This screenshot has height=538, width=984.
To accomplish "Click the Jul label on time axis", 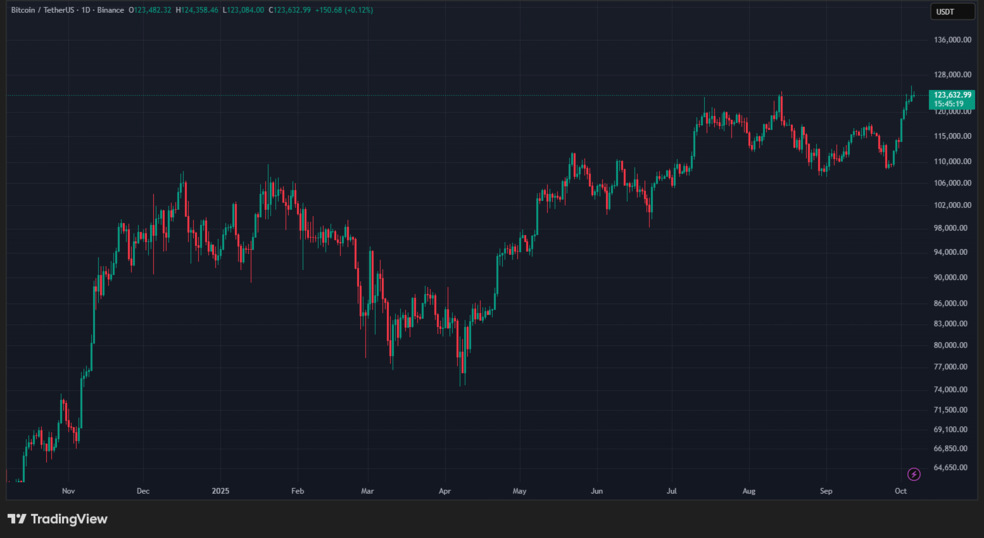I will (671, 492).
